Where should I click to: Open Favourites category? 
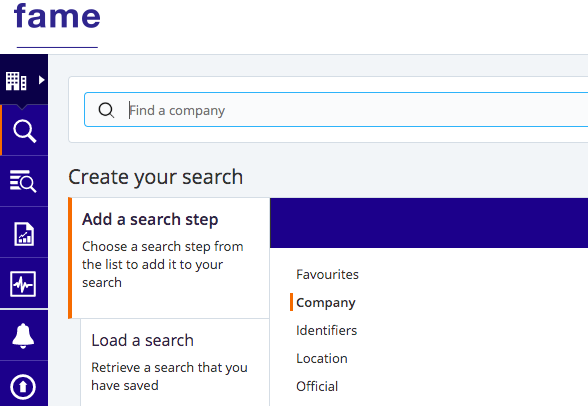327,274
